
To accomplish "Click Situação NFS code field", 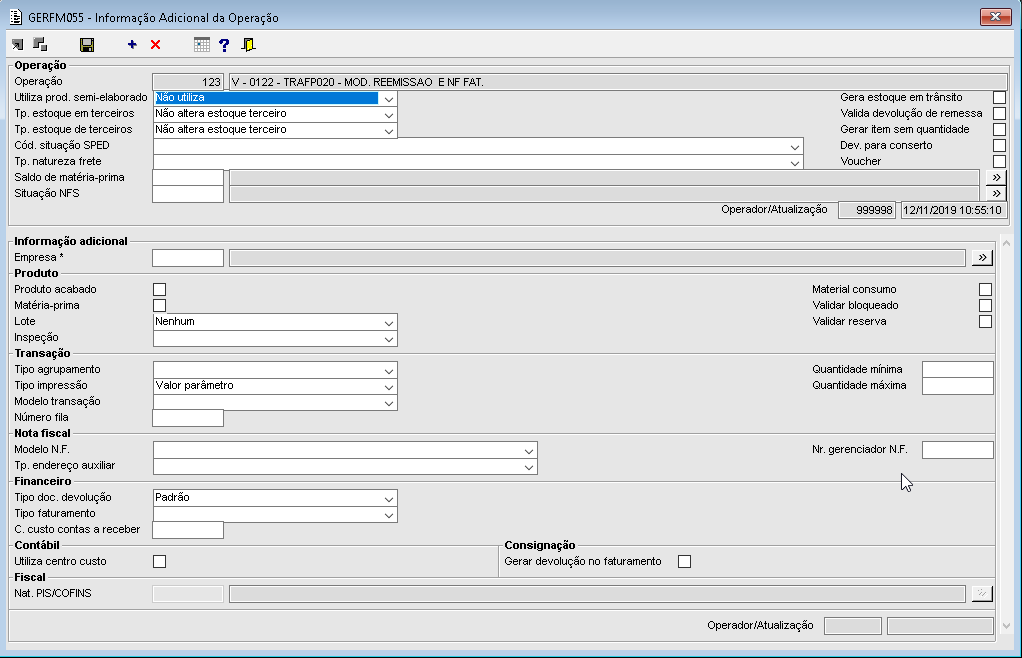I will (x=188, y=193).
